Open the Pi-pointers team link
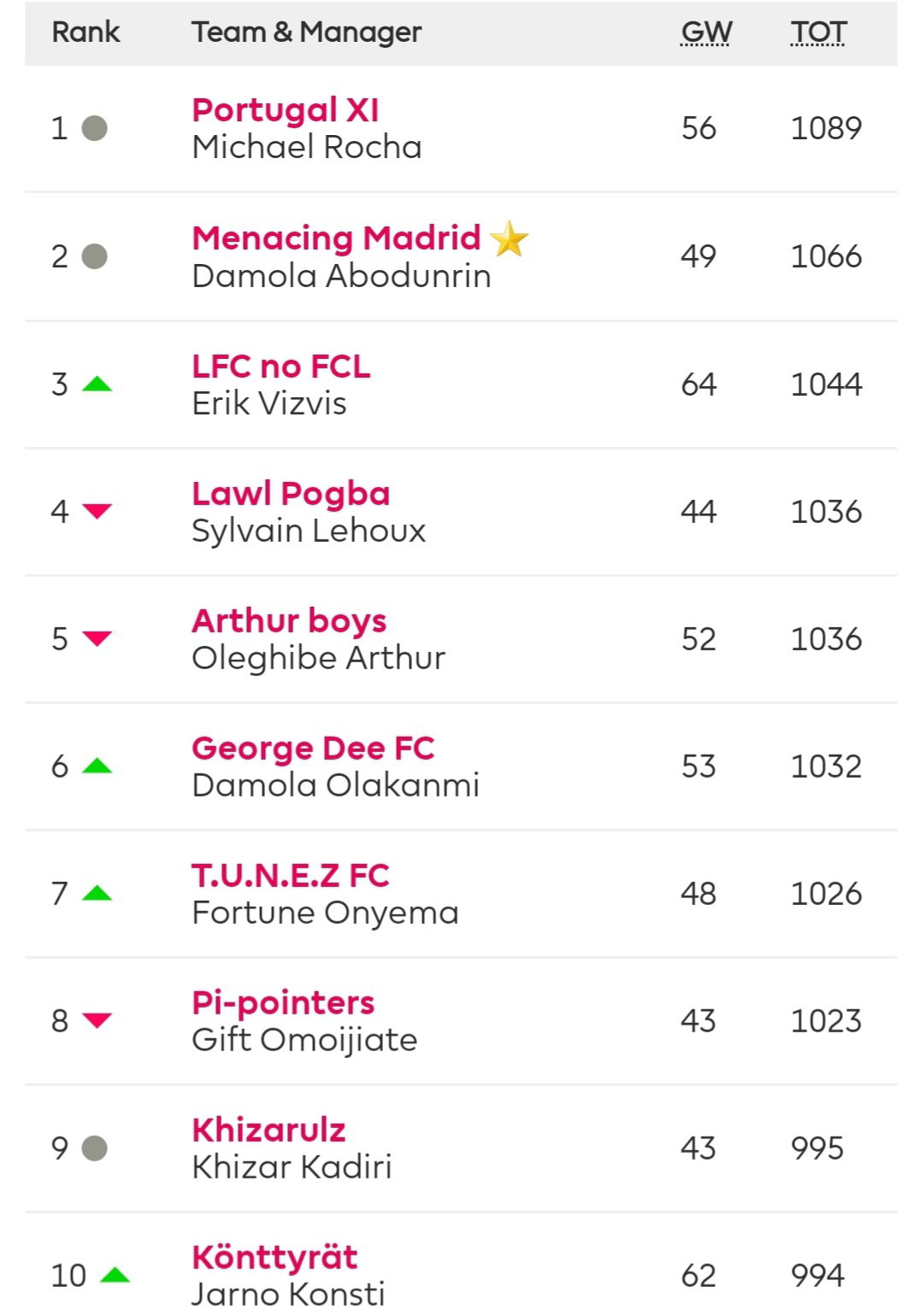This screenshot has width=919, height=1316. point(284,1003)
